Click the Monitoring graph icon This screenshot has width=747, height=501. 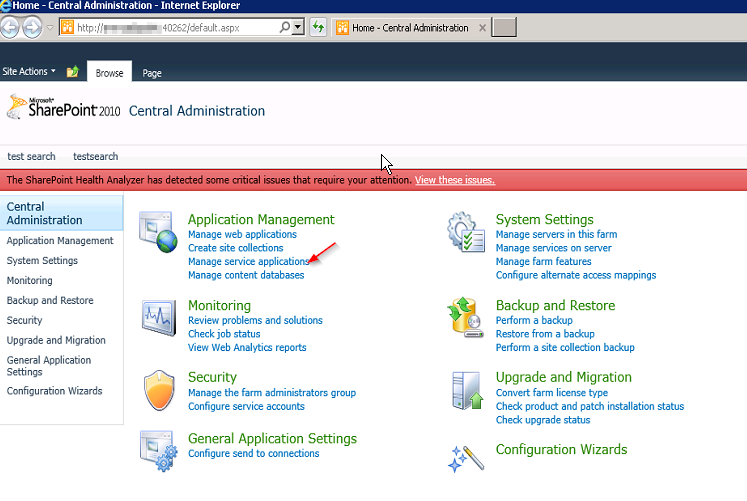pos(159,317)
